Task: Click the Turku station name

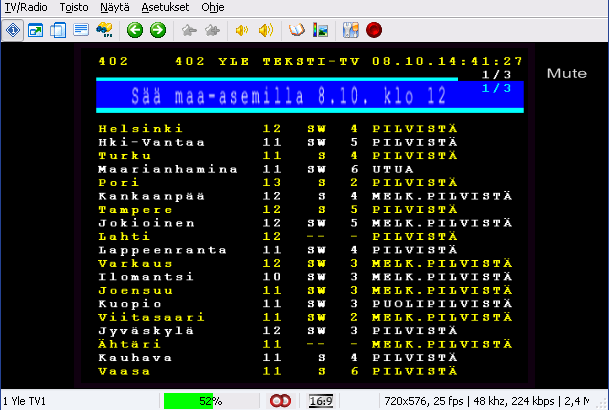Action: pos(125,156)
